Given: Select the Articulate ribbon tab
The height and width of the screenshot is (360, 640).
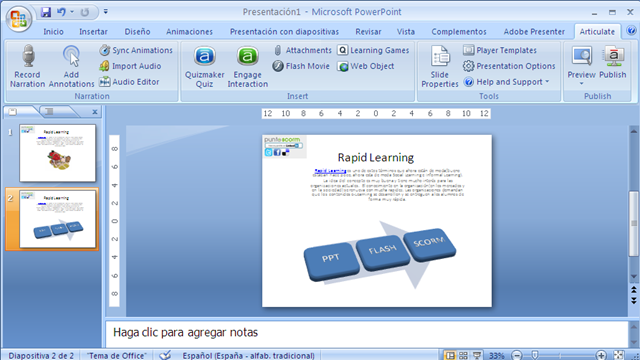Looking at the screenshot, I should [x=597, y=31].
